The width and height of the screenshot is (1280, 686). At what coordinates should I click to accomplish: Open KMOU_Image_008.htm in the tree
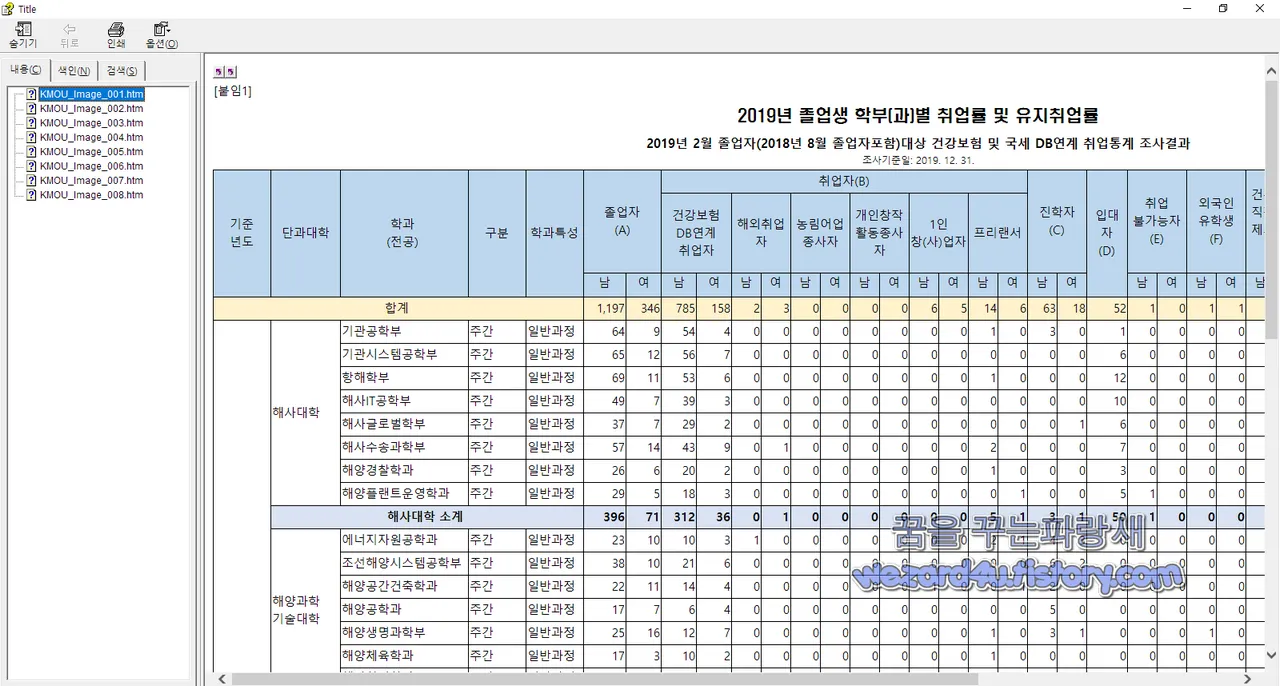[91, 195]
